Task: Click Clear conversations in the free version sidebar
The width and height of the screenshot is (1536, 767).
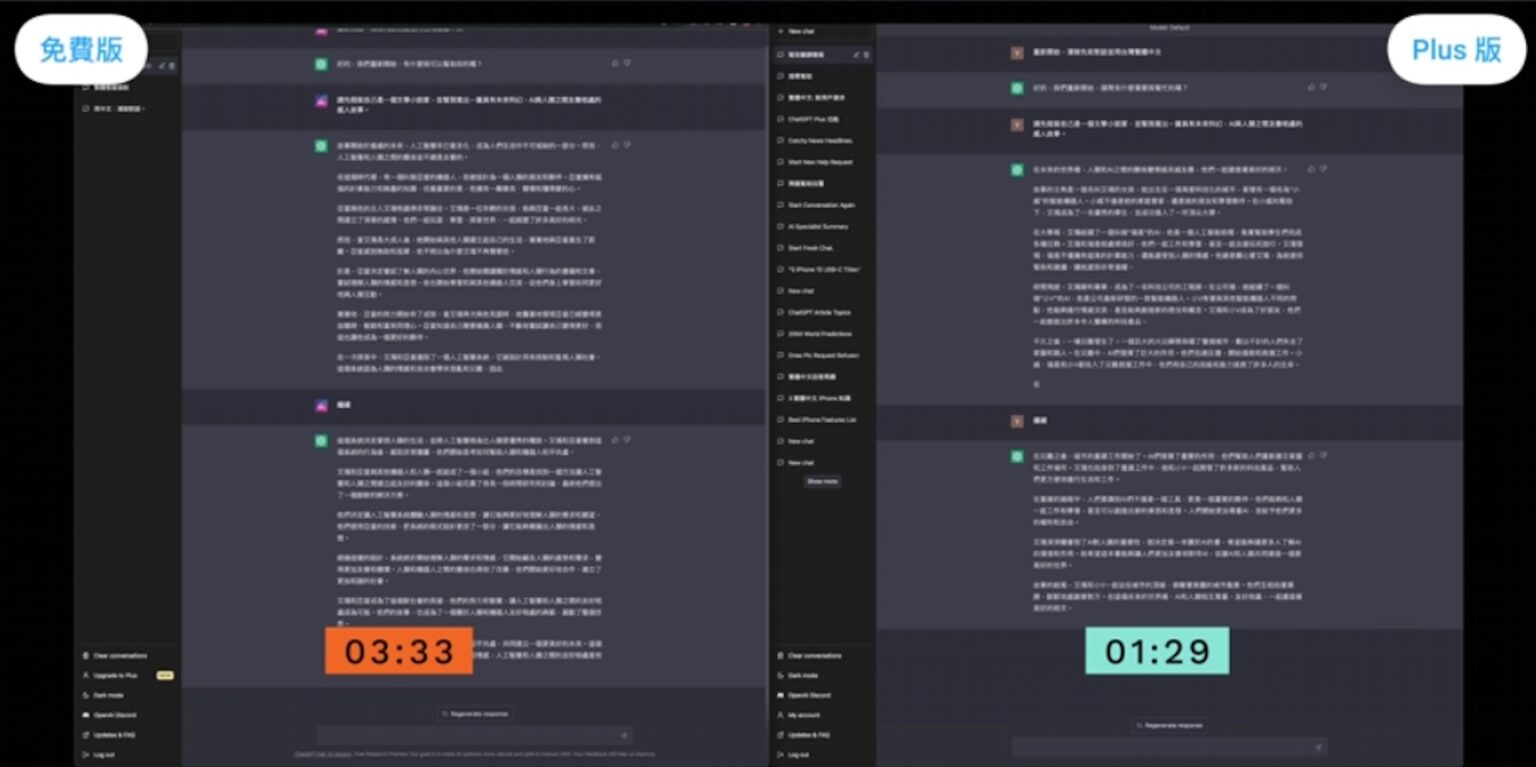Action: coord(120,656)
